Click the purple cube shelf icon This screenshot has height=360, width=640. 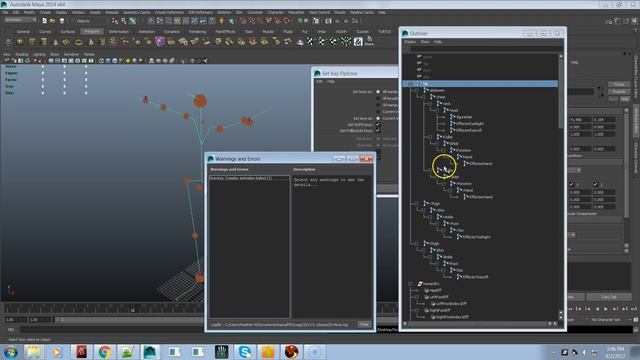tap(160, 41)
